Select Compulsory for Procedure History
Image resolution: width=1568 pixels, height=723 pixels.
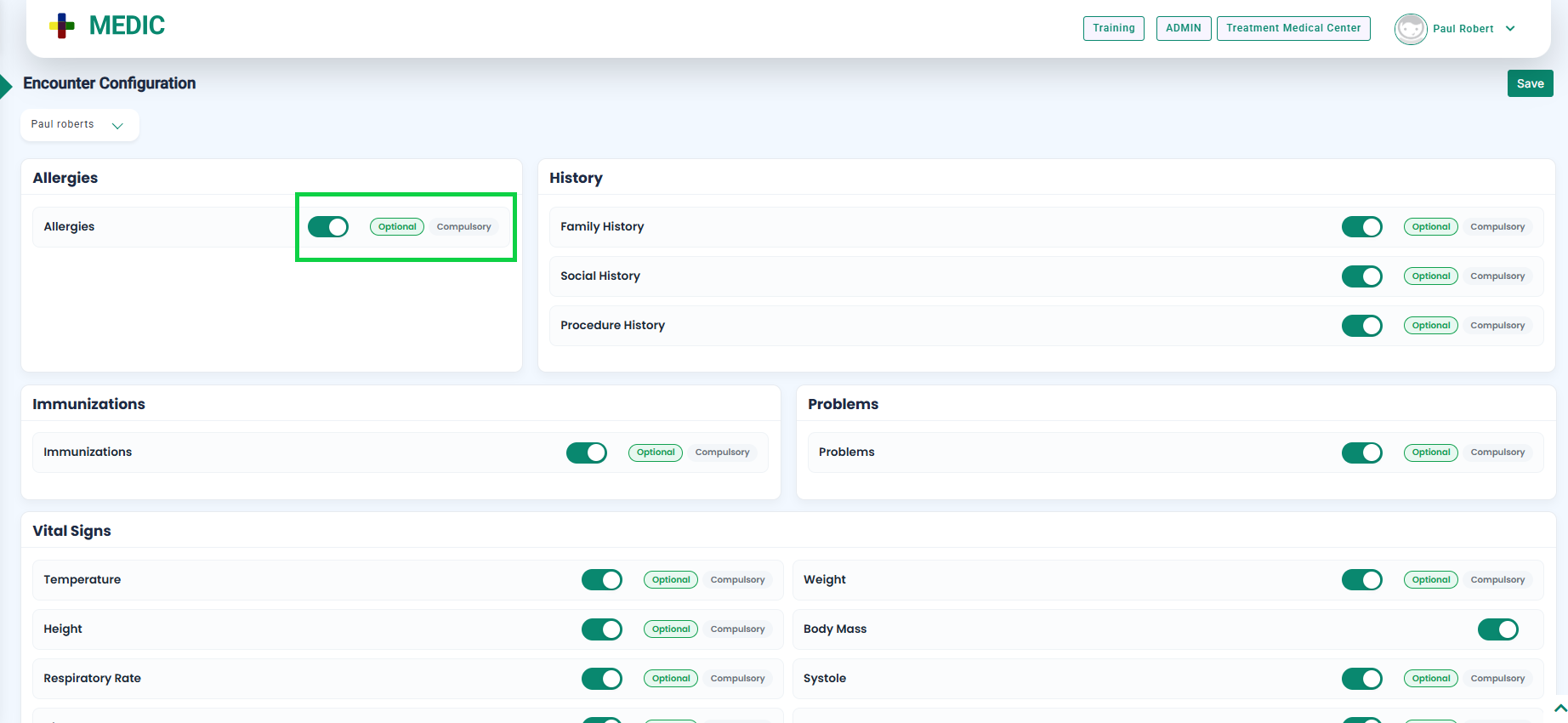(1497, 326)
